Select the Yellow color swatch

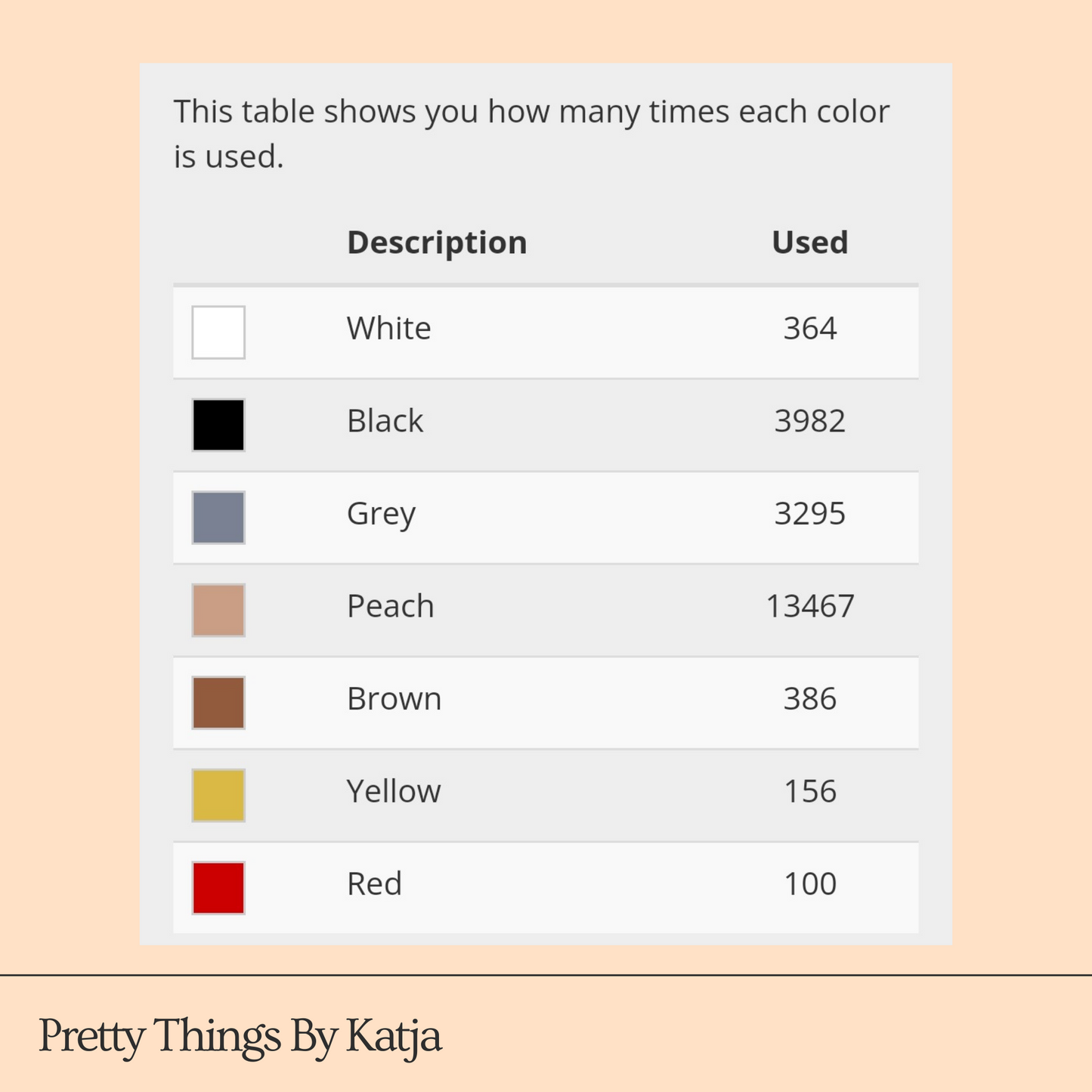pyautogui.click(x=218, y=795)
